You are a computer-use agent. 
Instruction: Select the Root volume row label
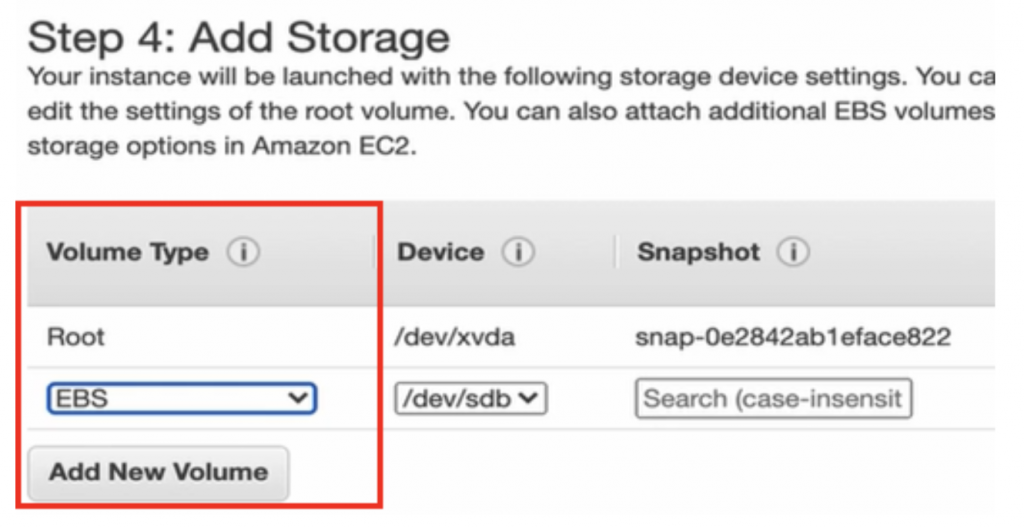point(76,337)
